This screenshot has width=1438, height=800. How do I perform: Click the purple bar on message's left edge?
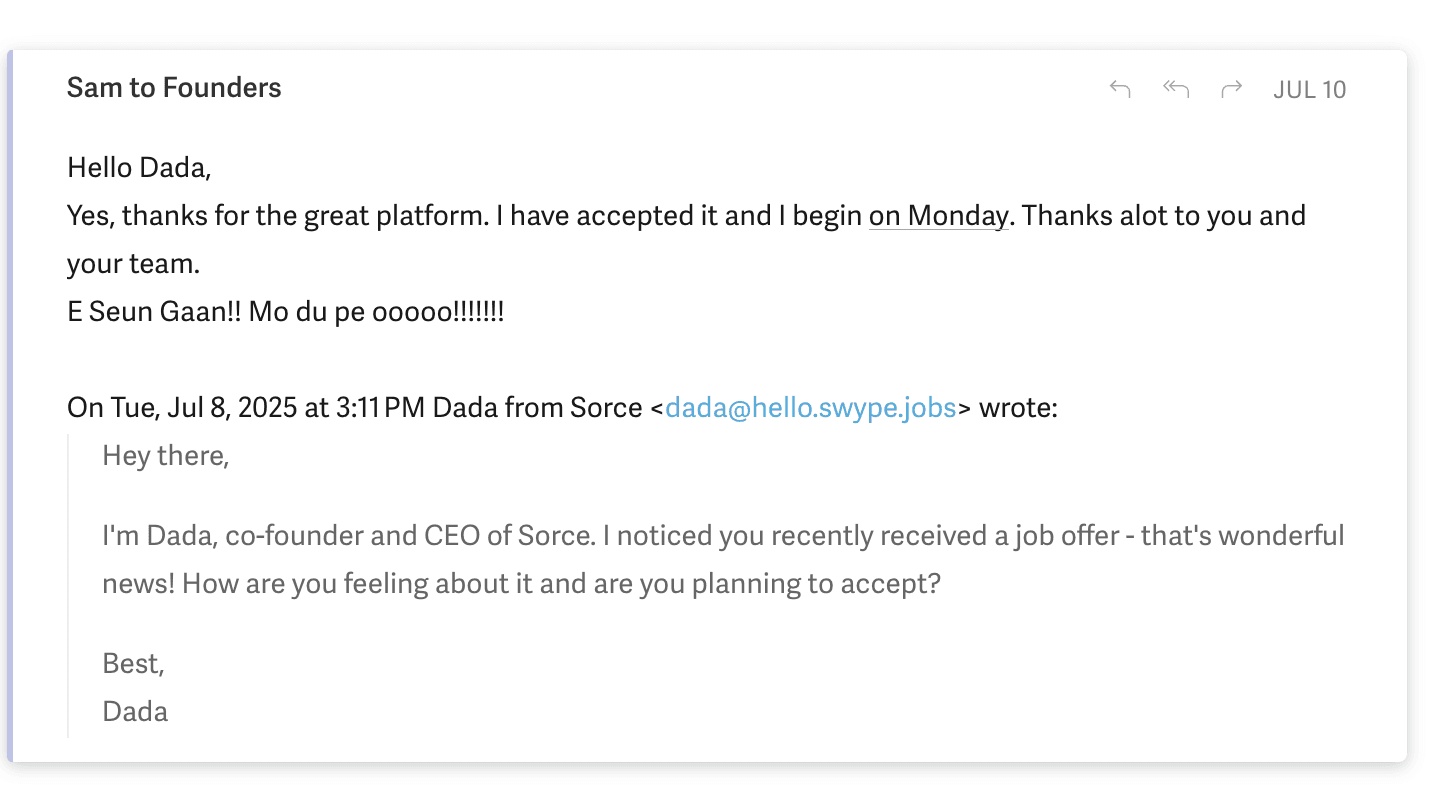tap(10, 400)
